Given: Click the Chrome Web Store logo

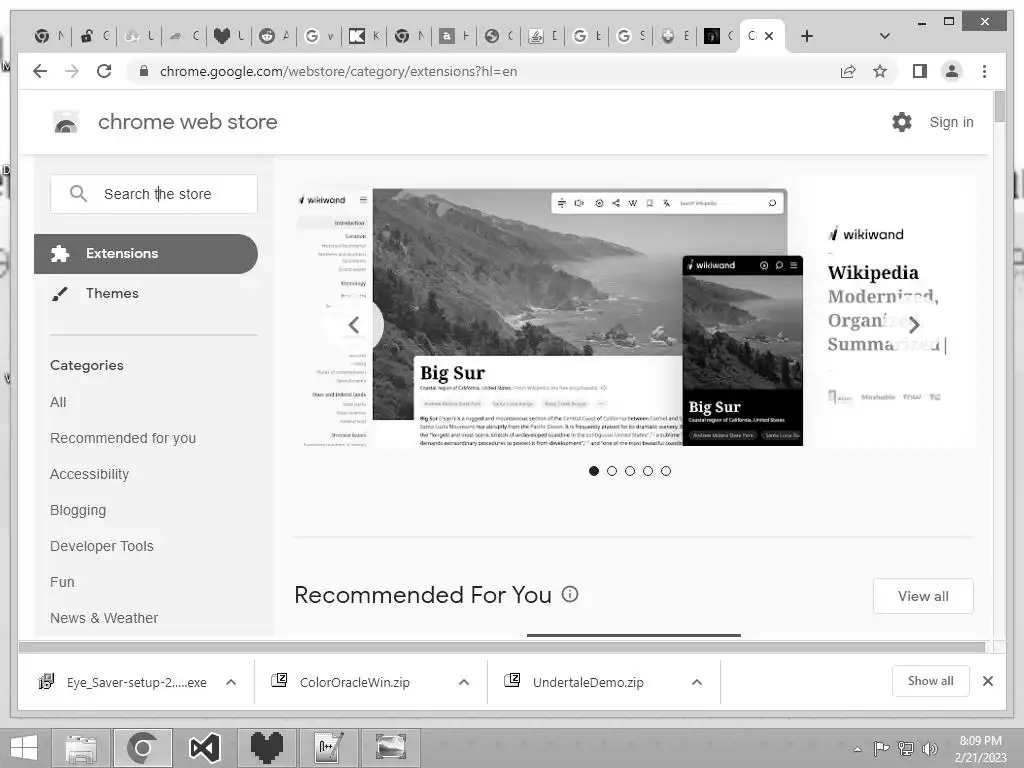Looking at the screenshot, I should [x=65, y=122].
